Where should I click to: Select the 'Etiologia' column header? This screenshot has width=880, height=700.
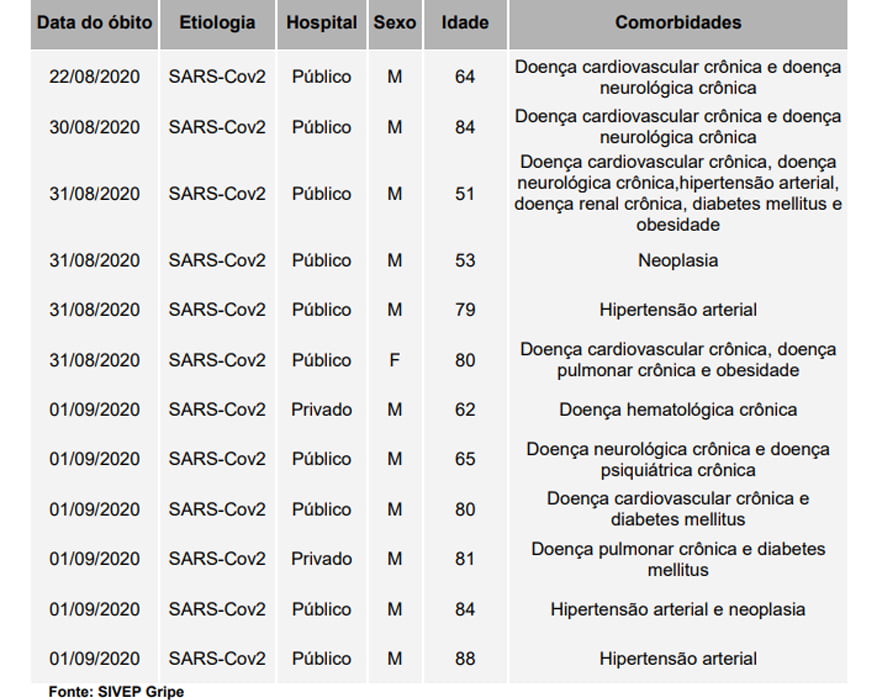click(x=217, y=22)
